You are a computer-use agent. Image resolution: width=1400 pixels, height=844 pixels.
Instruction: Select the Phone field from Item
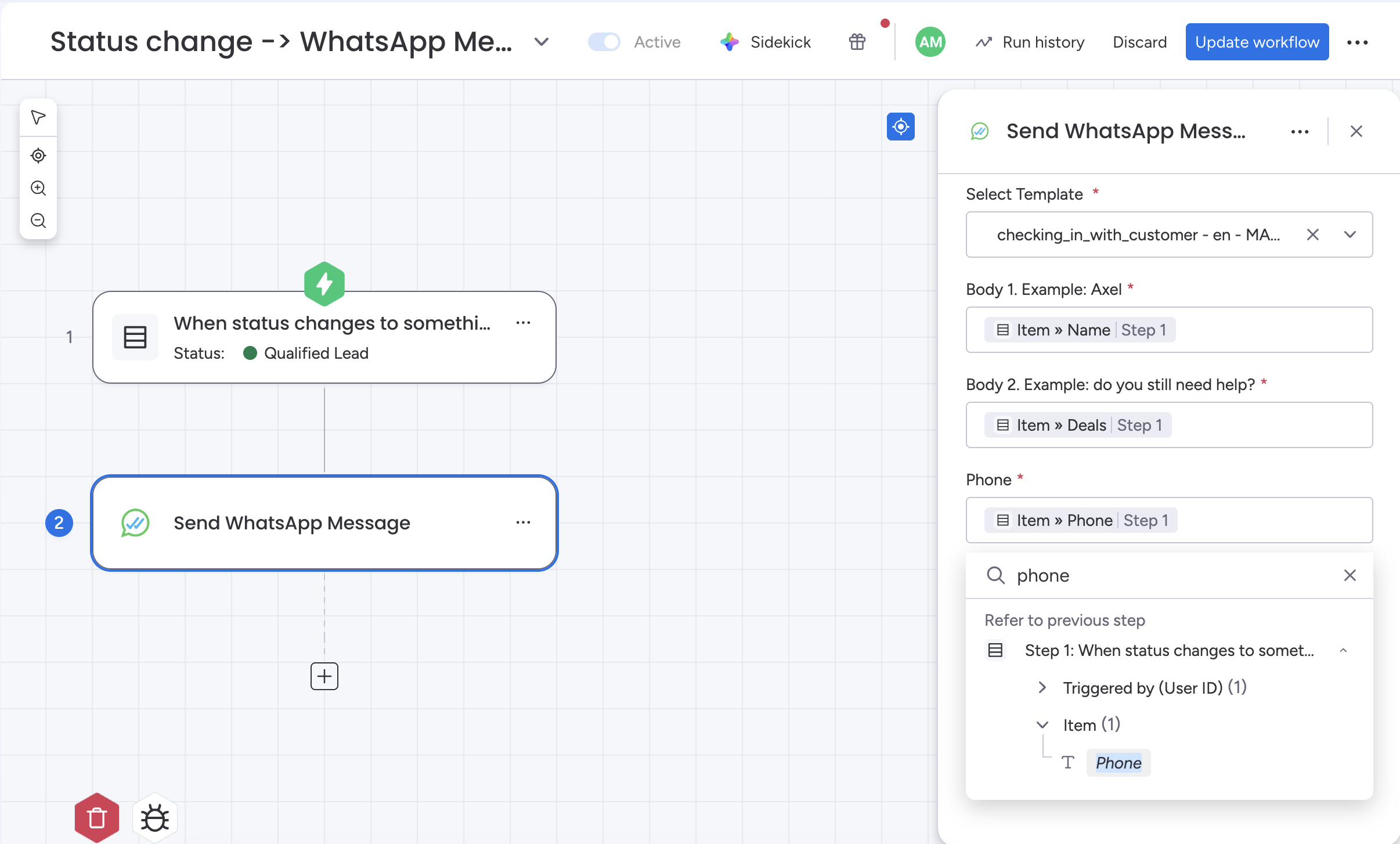[x=1118, y=763]
